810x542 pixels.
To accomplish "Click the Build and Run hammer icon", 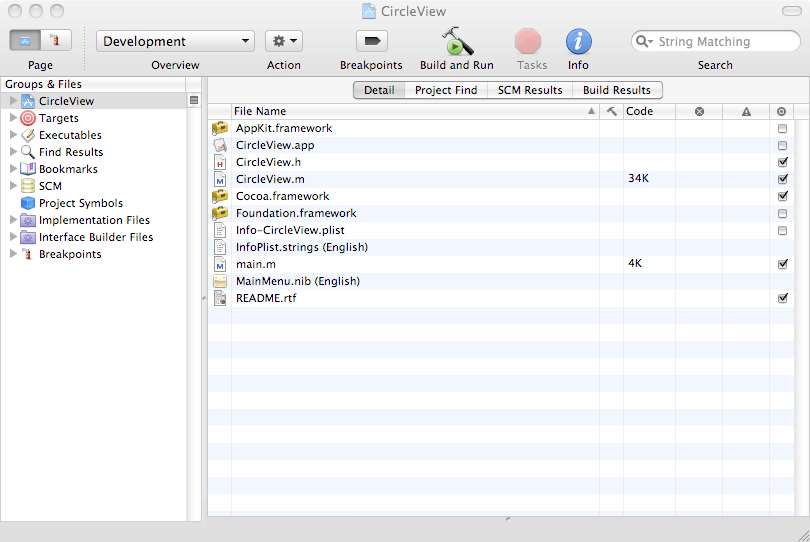I will click(457, 42).
